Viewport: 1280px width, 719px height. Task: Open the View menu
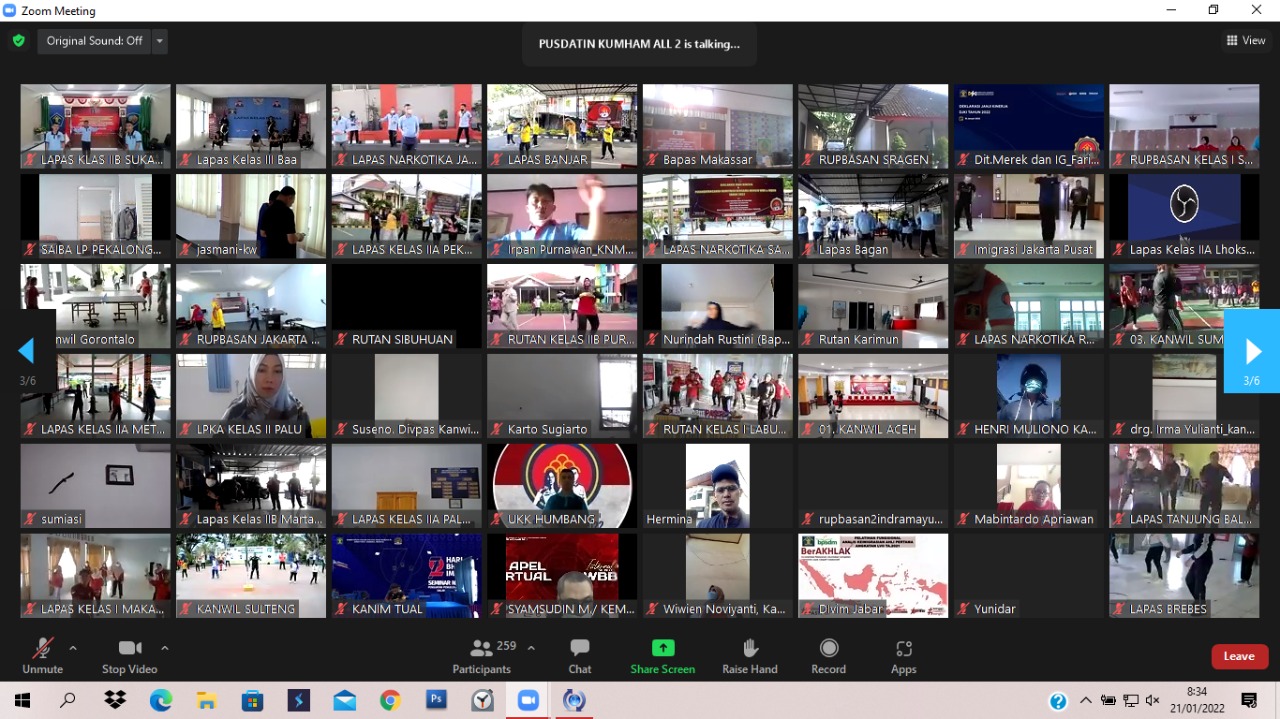coord(1246,41)
